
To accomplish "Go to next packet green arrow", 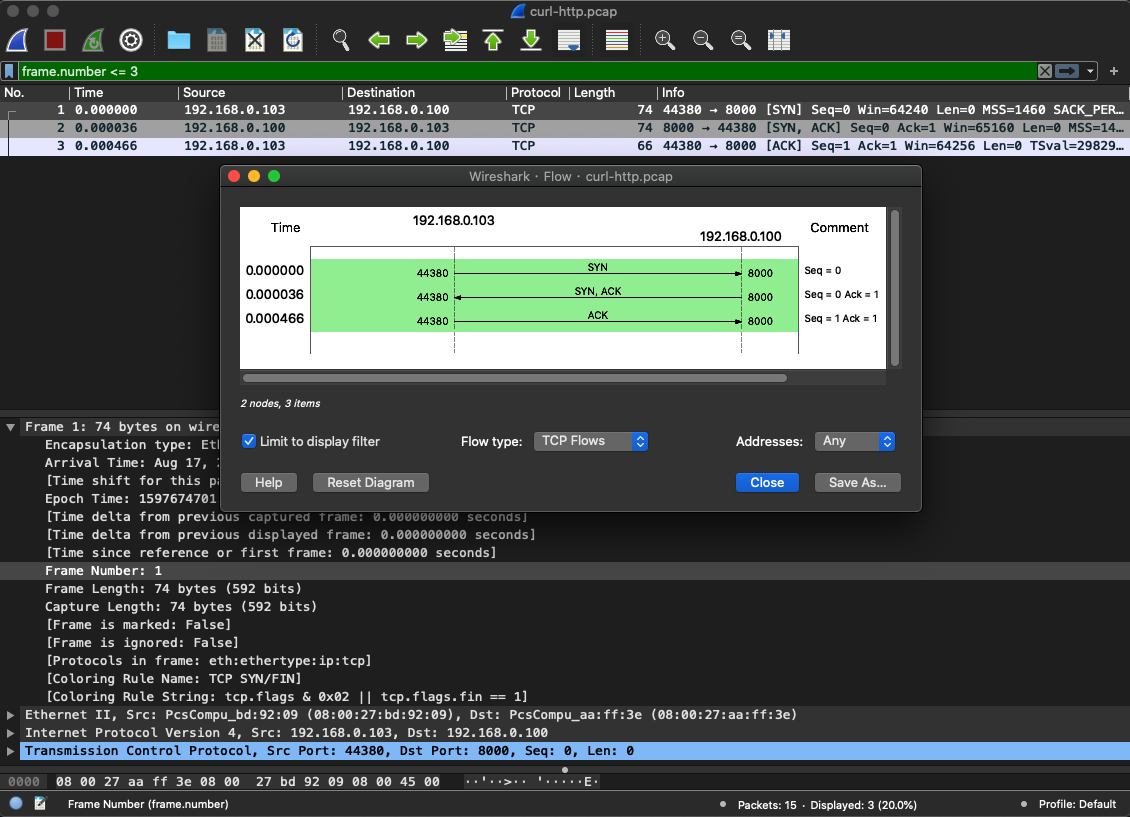I will pyautogui.click(x=417, y=40).
